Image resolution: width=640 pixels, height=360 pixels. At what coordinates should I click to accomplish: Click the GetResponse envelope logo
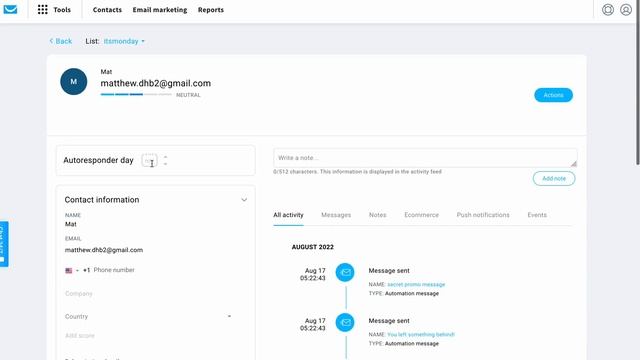pos(10,9)
